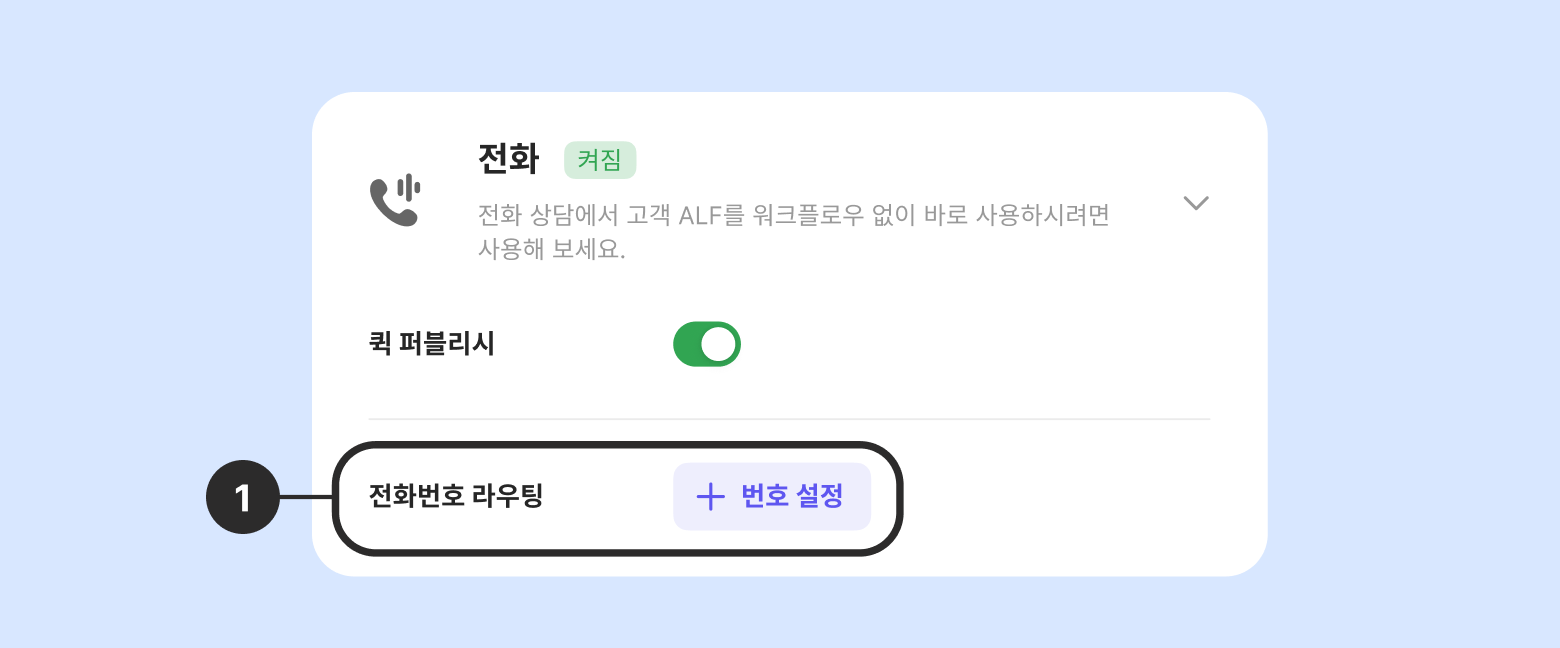Screen dimensions: 1560x648
Task: Click the 번호 설정 text label
Action: [x=793, y=496]
